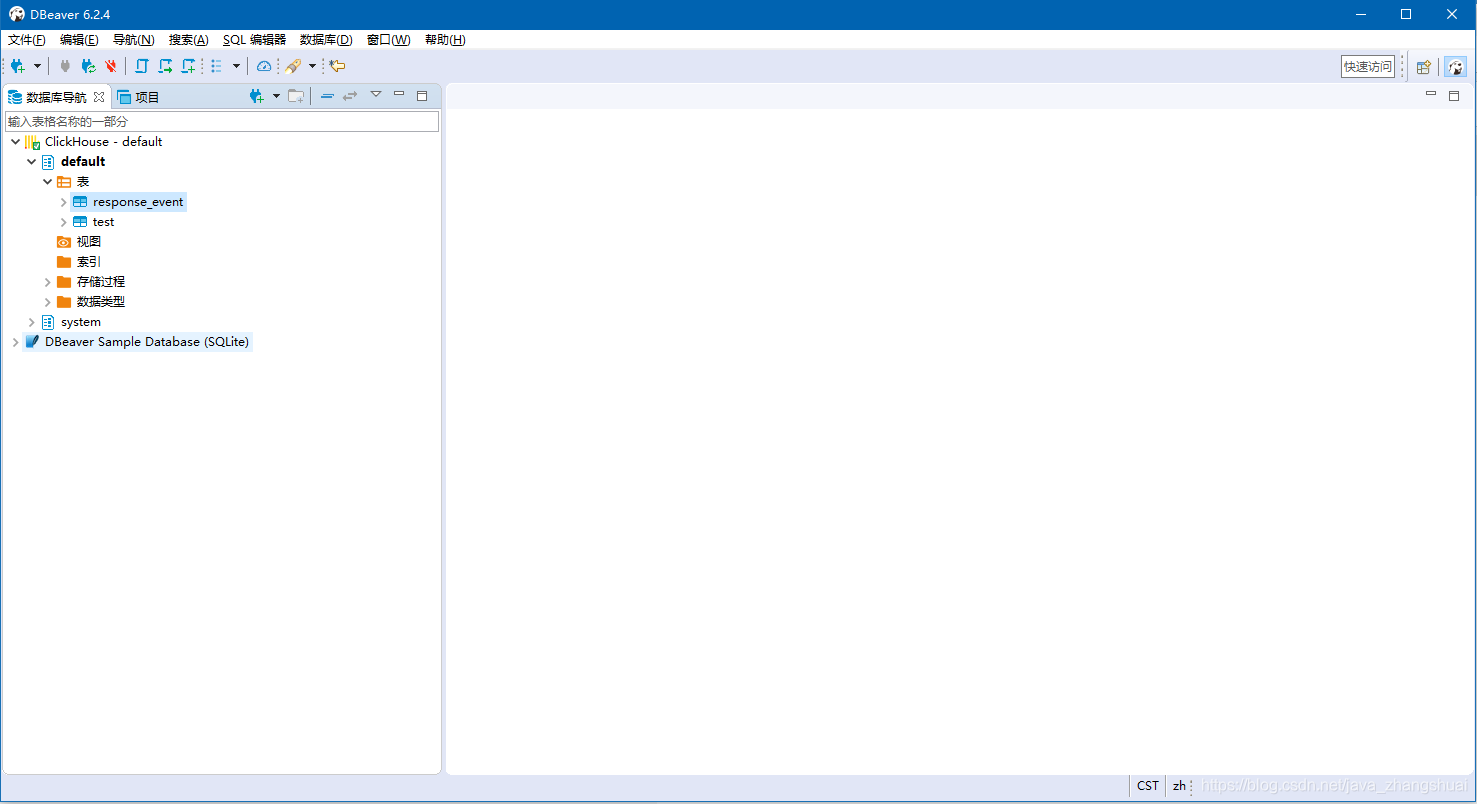Select the 存储过程 procedures item

pyautogui.click(x=101, y=282)
